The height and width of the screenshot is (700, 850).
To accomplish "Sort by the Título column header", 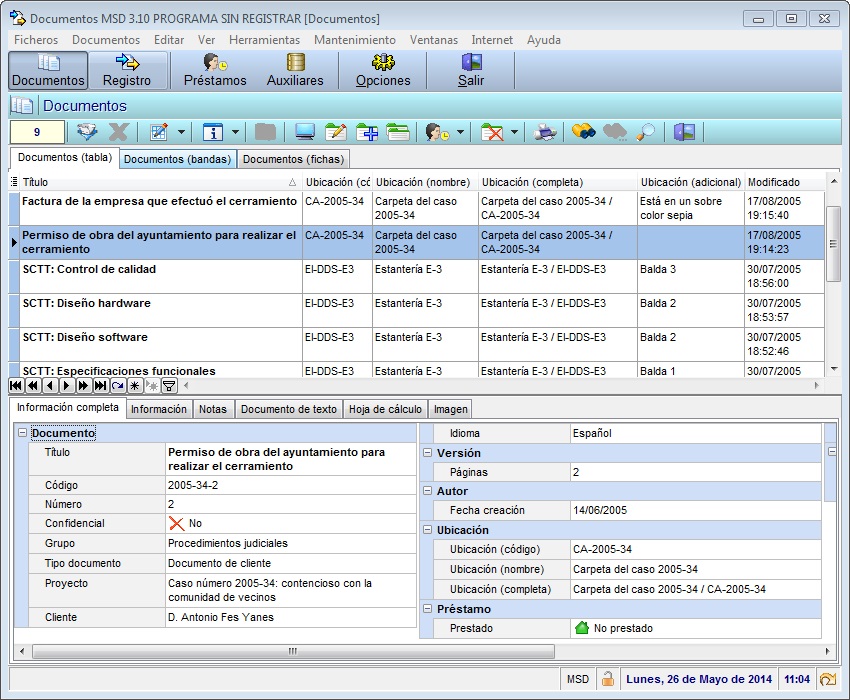I will (x=160, y=182).
